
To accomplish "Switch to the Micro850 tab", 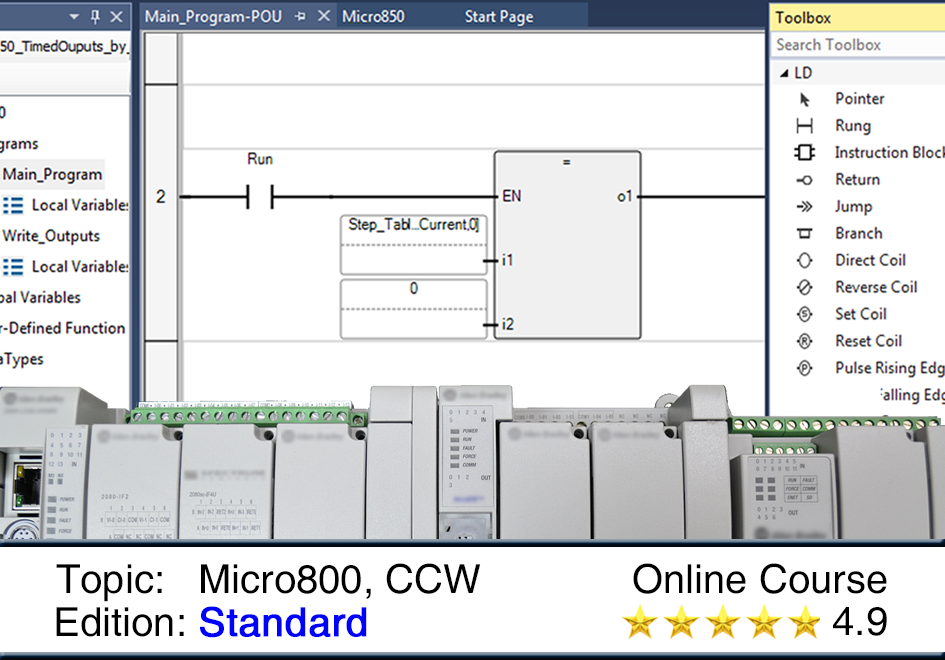I will [x=371, y=17].
